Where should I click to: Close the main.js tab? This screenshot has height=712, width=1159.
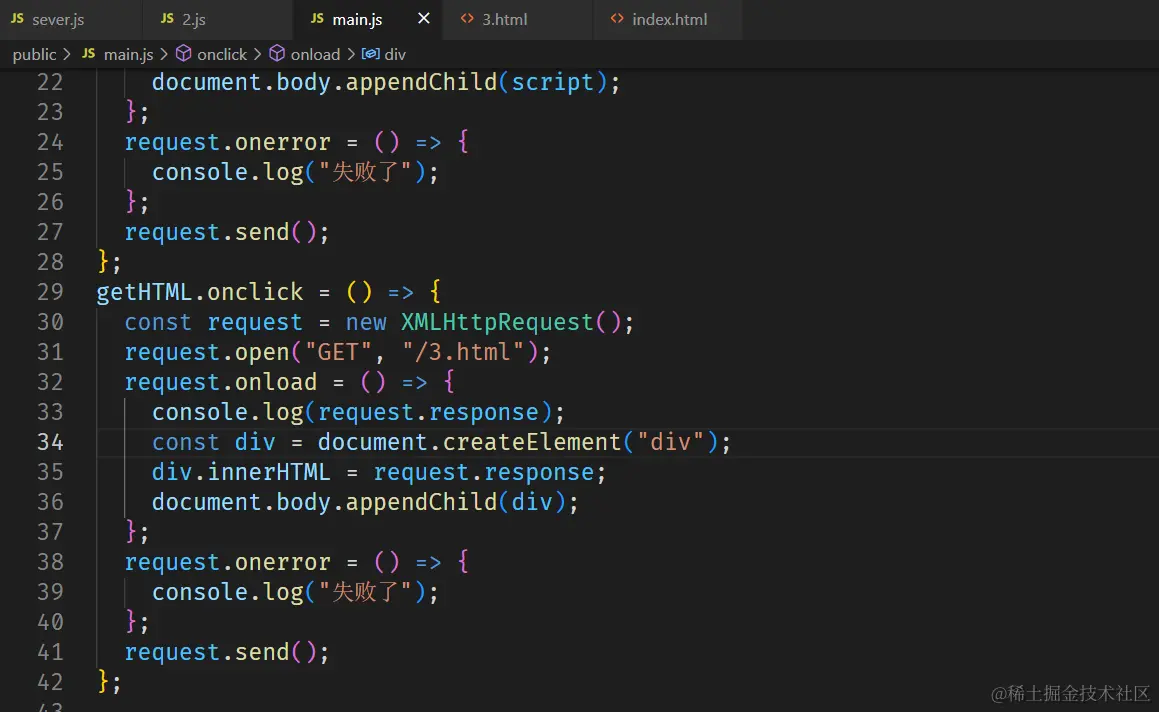click(424, 18)
